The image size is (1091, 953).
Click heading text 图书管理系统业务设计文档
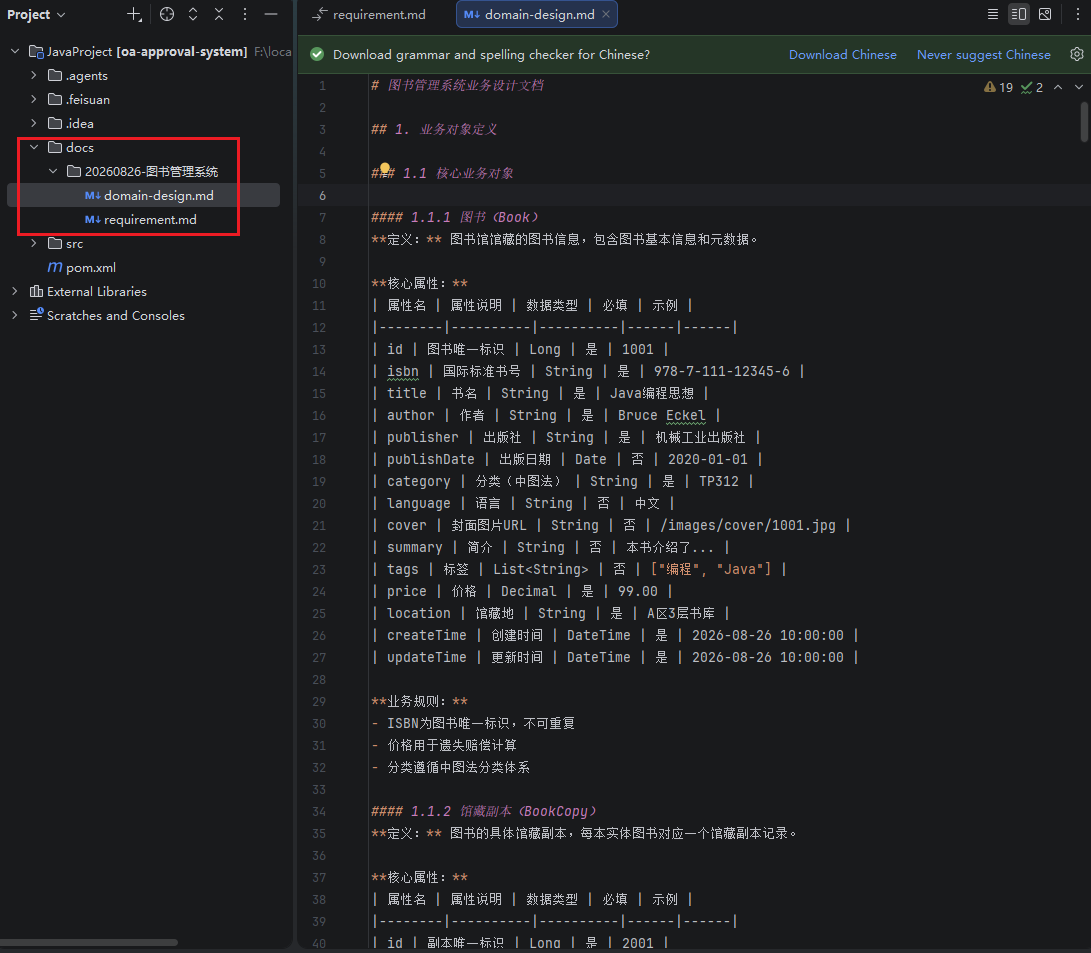[x=465, y=86]
